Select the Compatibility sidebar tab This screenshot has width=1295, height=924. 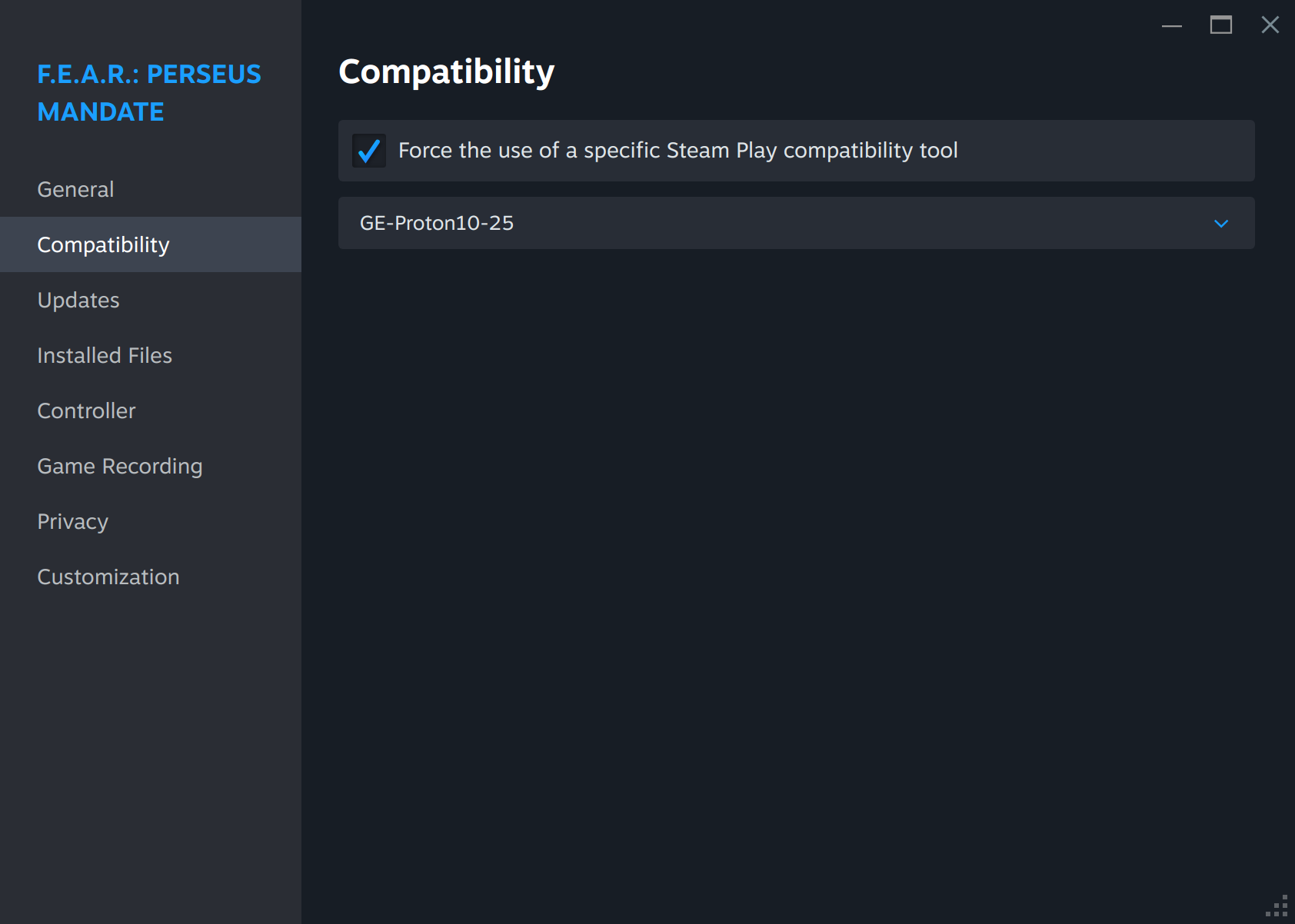[103, 245]
